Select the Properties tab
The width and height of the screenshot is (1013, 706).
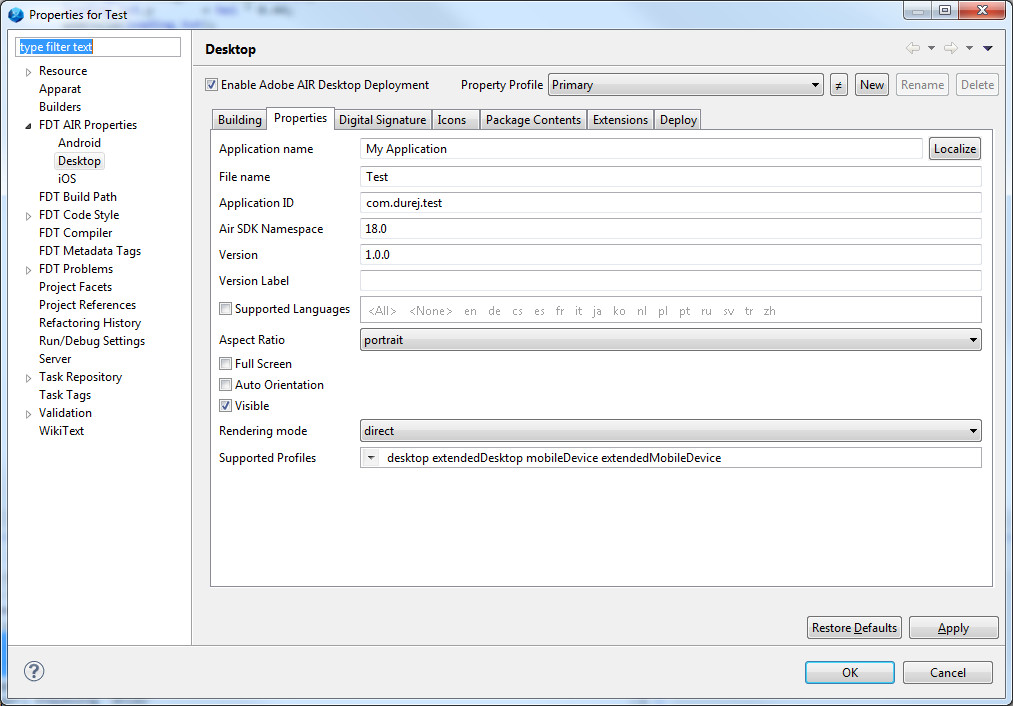(x=300, y=118)
